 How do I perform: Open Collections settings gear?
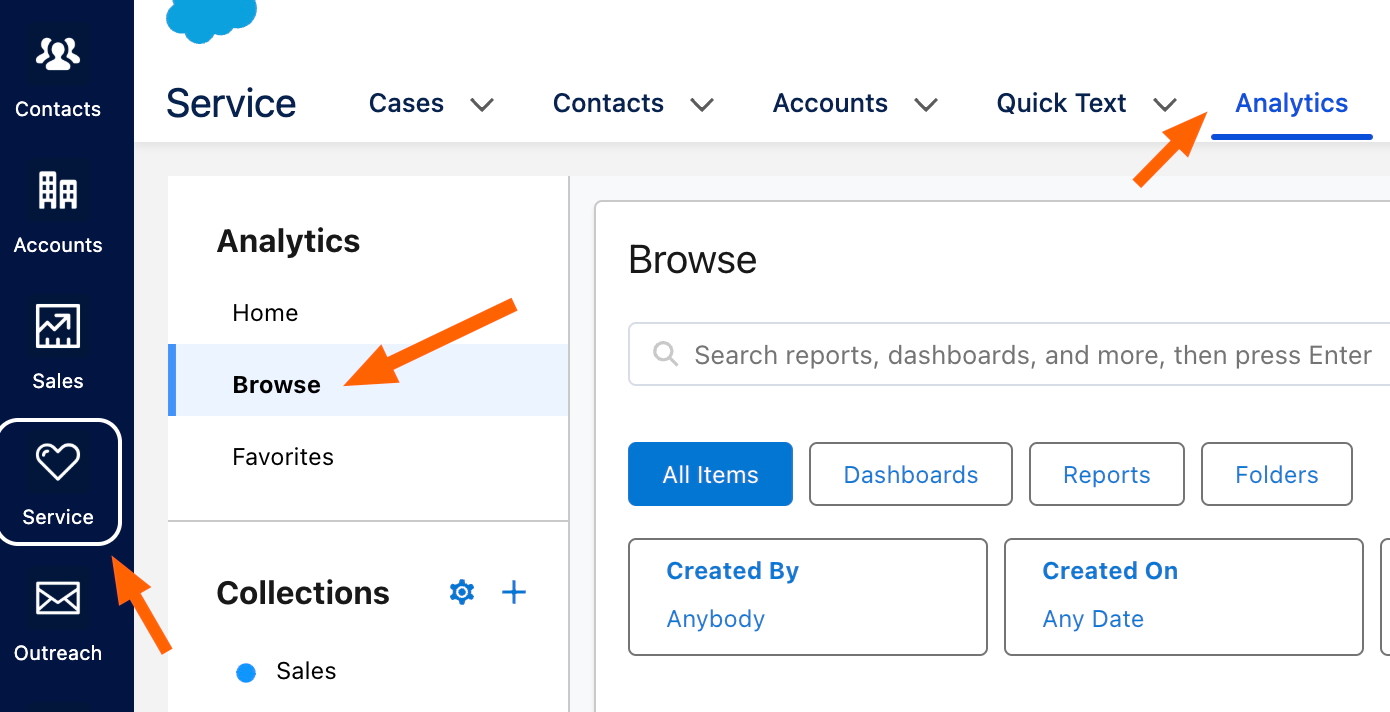[x=461, y=592]
